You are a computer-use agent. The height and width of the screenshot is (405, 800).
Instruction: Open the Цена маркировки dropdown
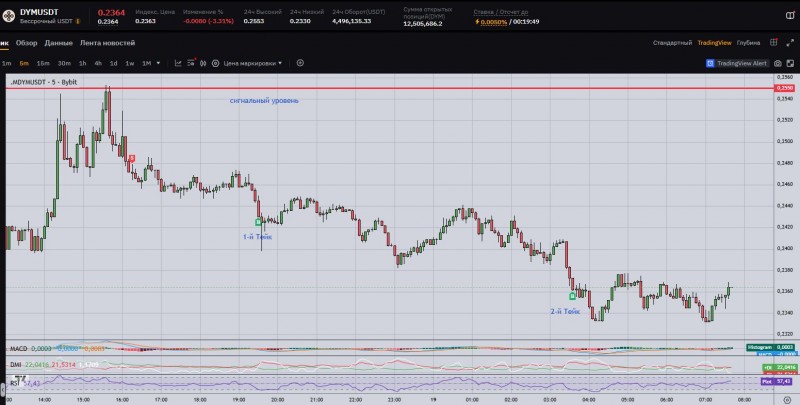(253, 63)
